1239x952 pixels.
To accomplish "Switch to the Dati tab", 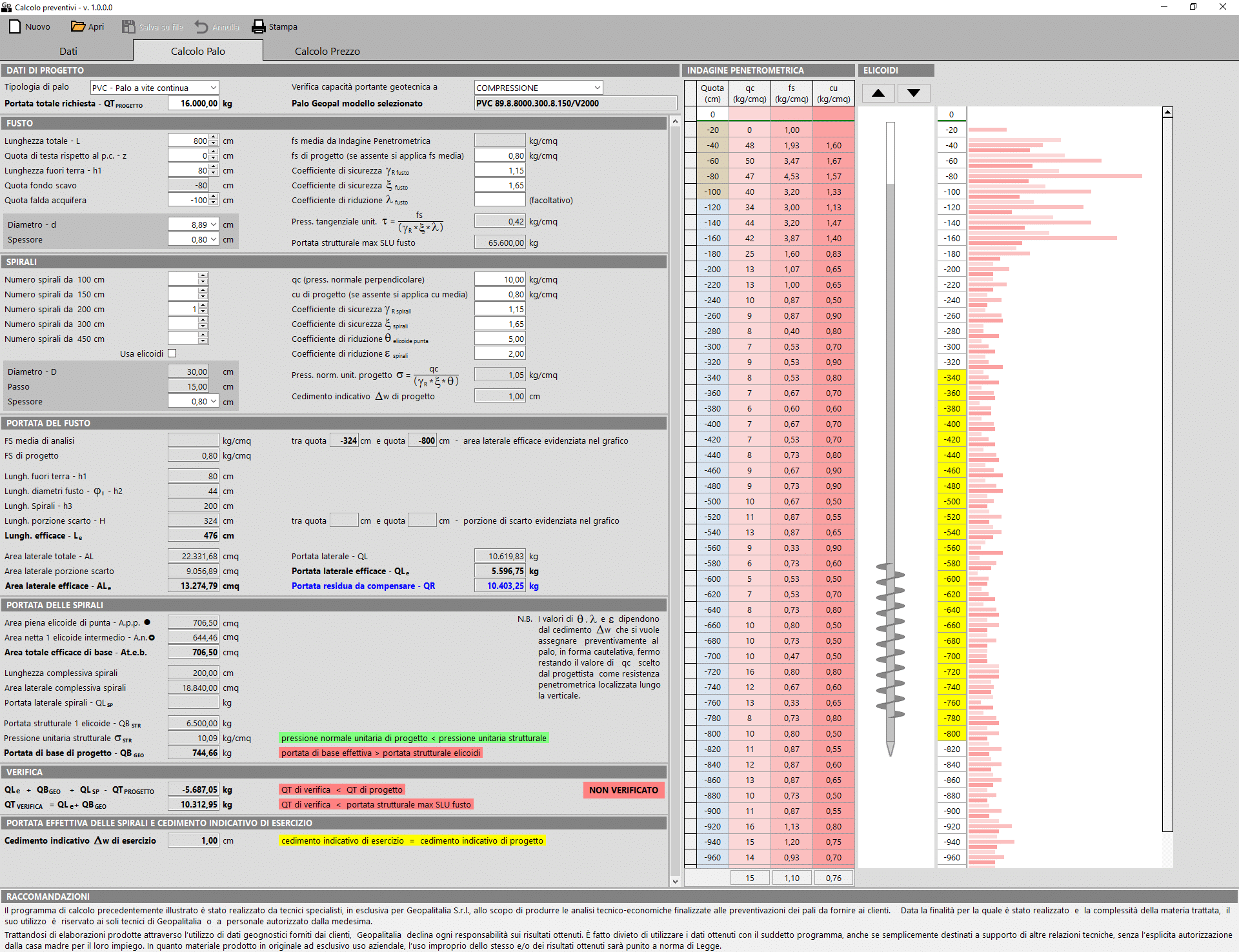I will click(x=68, y=51).
